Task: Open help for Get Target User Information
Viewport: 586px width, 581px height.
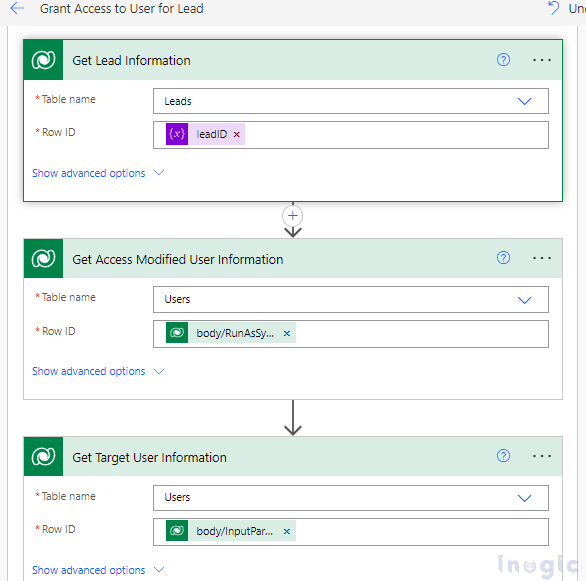Action: click(503, 456)
